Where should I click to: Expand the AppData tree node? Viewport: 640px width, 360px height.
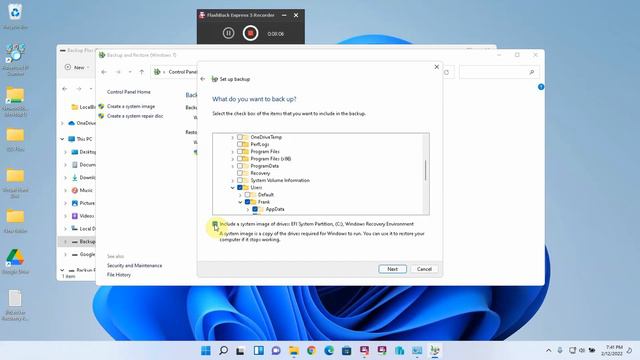click(x=247, y=209)
